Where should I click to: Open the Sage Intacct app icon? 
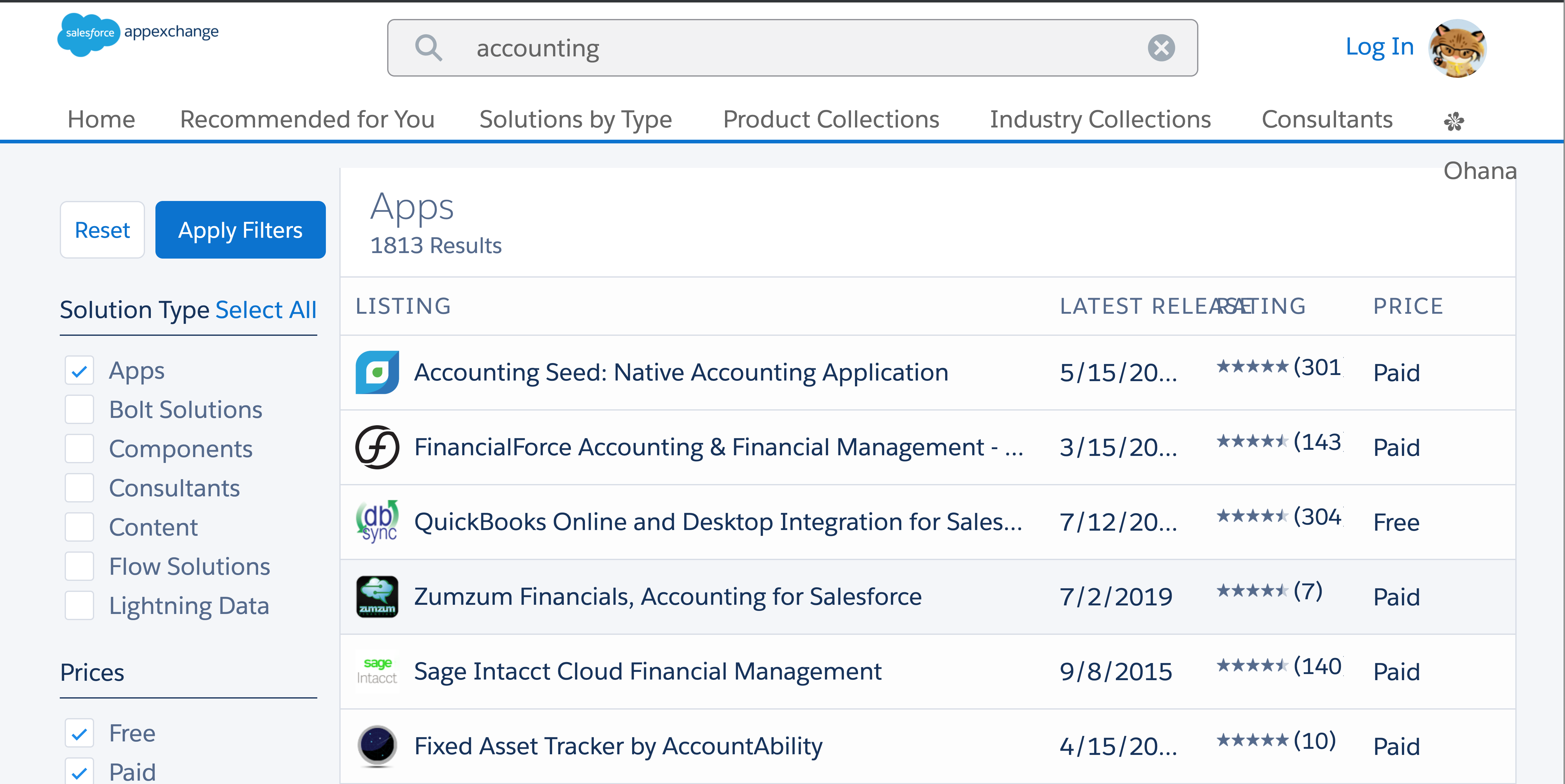(x=377, y=671)
